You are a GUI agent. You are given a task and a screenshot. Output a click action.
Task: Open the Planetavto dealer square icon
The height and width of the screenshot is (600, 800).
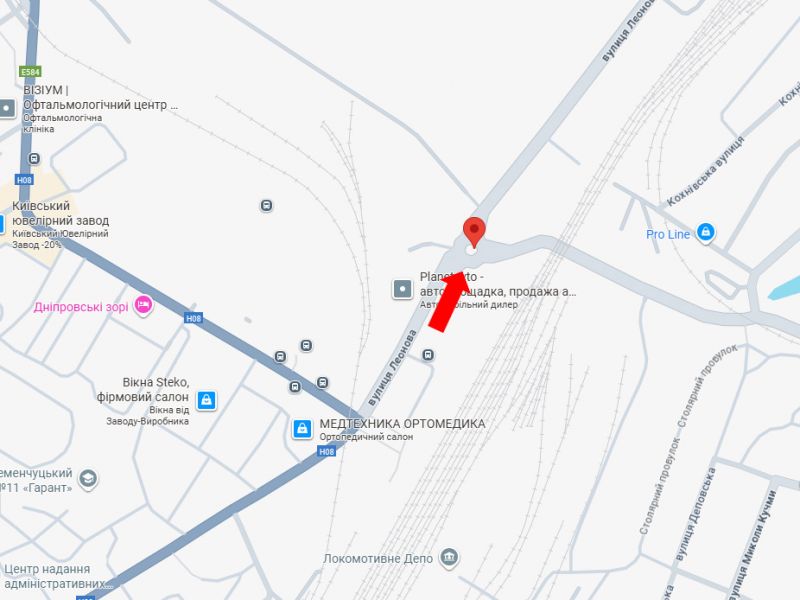(403, 289)
